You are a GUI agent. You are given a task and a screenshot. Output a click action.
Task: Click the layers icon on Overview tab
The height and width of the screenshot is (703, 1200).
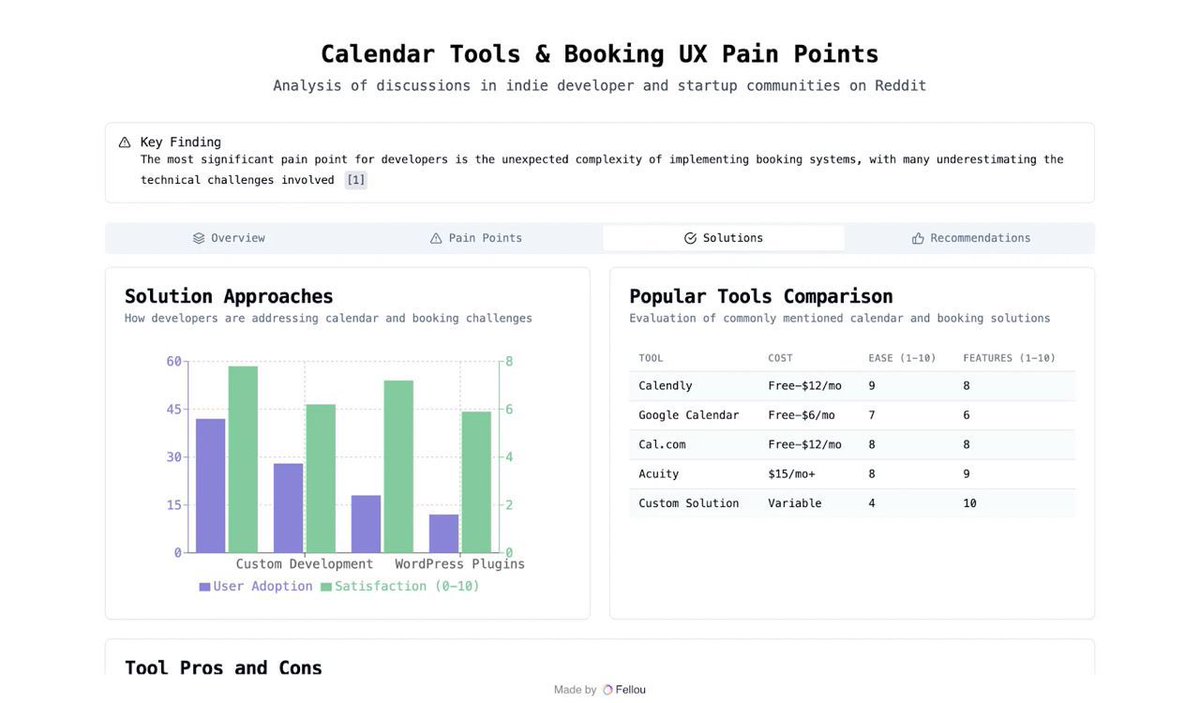tap(199, 238)
